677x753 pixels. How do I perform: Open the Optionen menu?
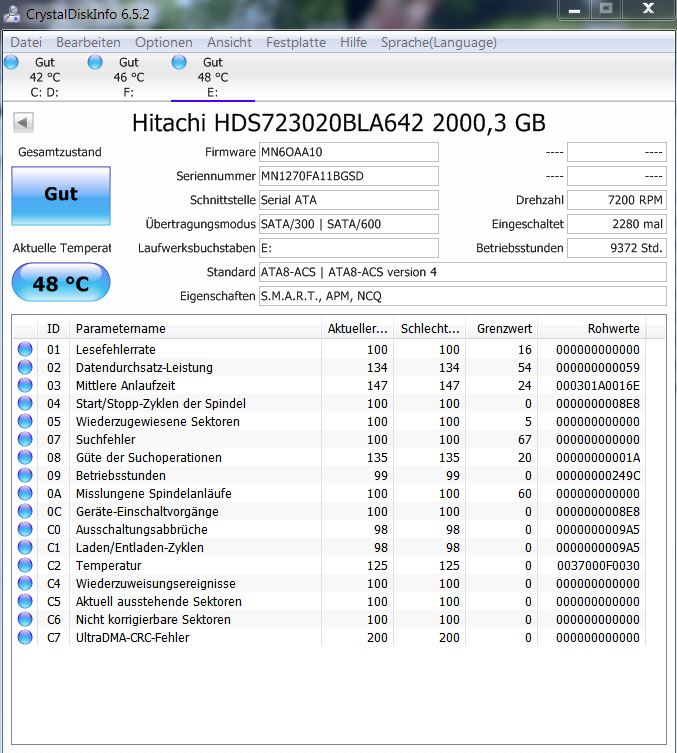tap(164, 42)
